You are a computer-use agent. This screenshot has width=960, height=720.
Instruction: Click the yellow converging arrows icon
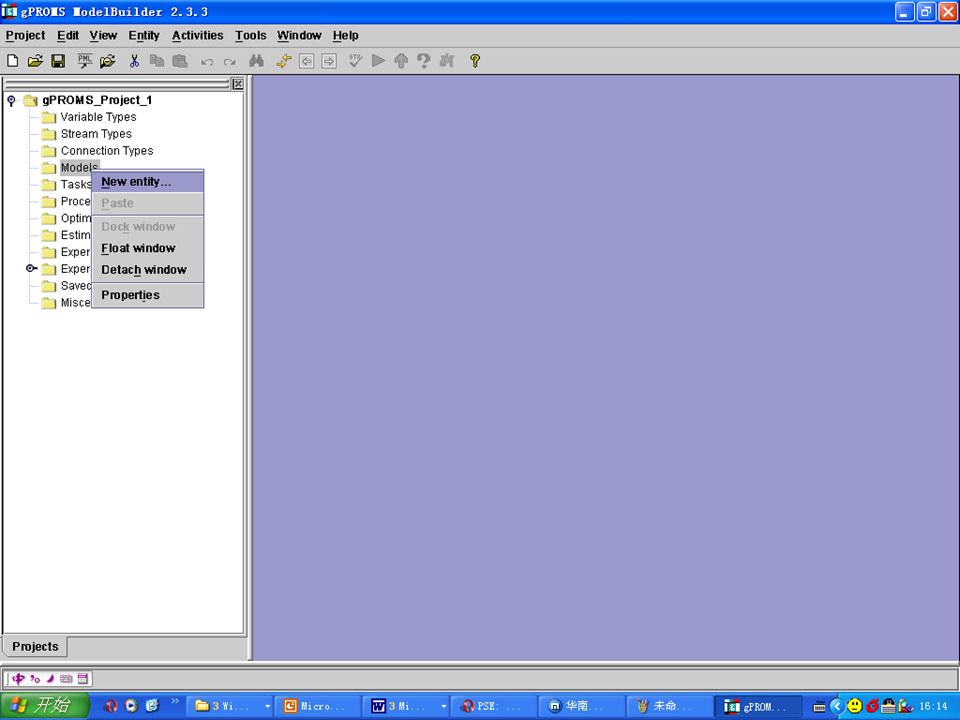[x=283, y=61]
